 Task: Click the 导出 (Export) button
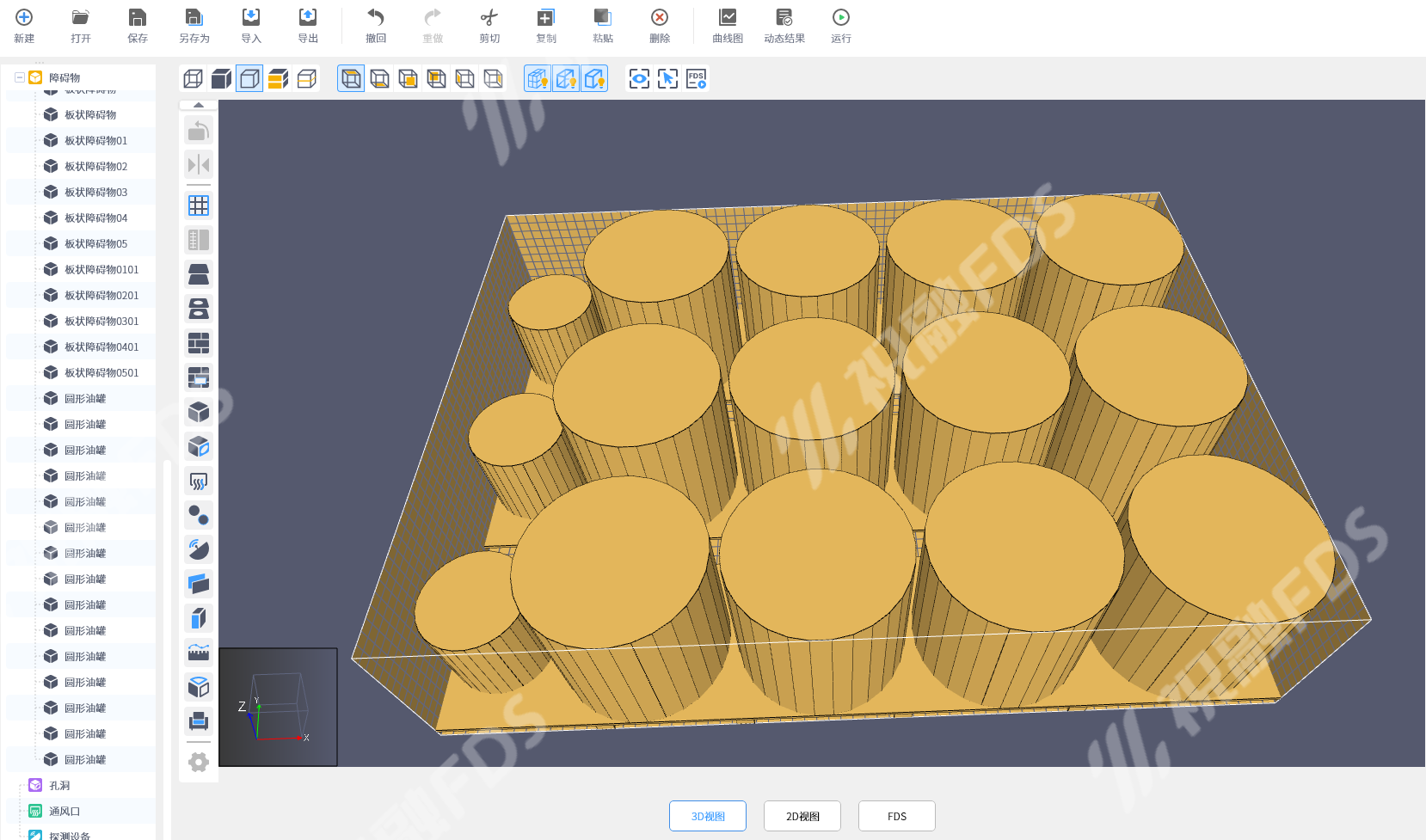[x=308, y=26]
